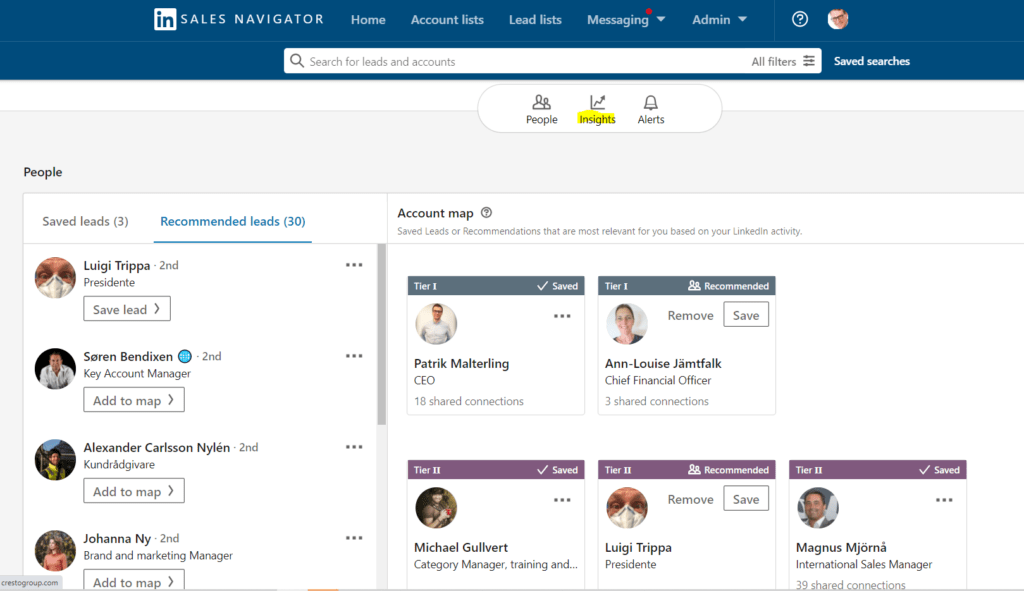Select the Insights chart icon
The image size is (1024, 591).
coord(597,103)
